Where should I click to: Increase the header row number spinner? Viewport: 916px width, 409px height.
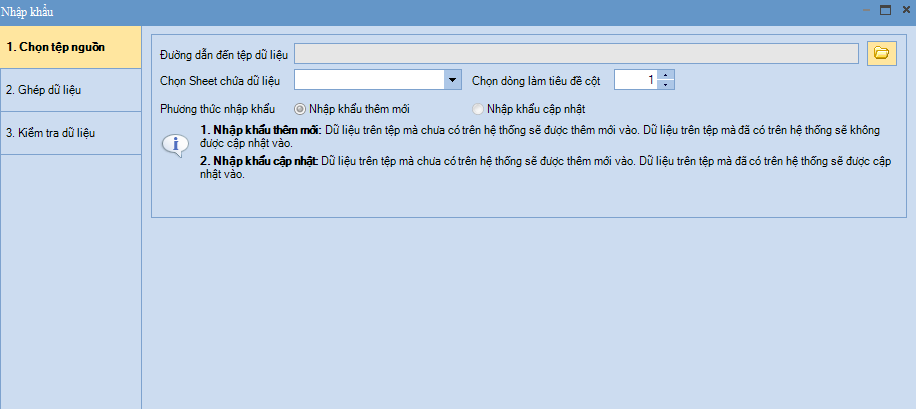666,75
